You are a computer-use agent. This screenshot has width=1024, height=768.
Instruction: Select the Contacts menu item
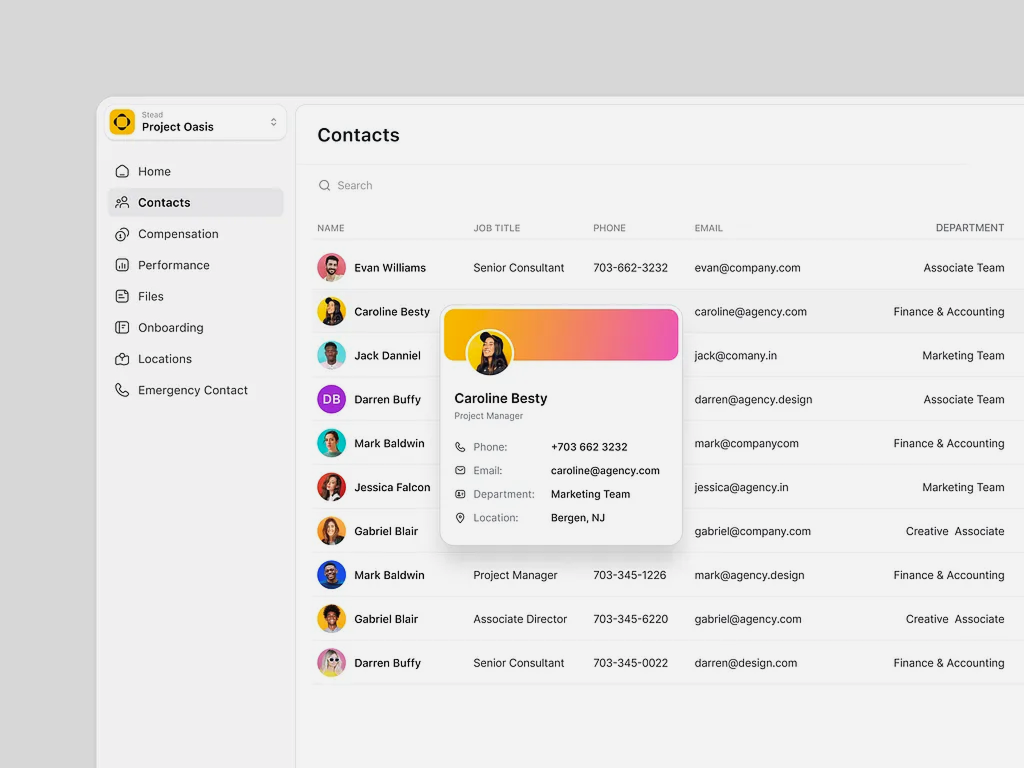pyautogui.click(x=164, y=202)
